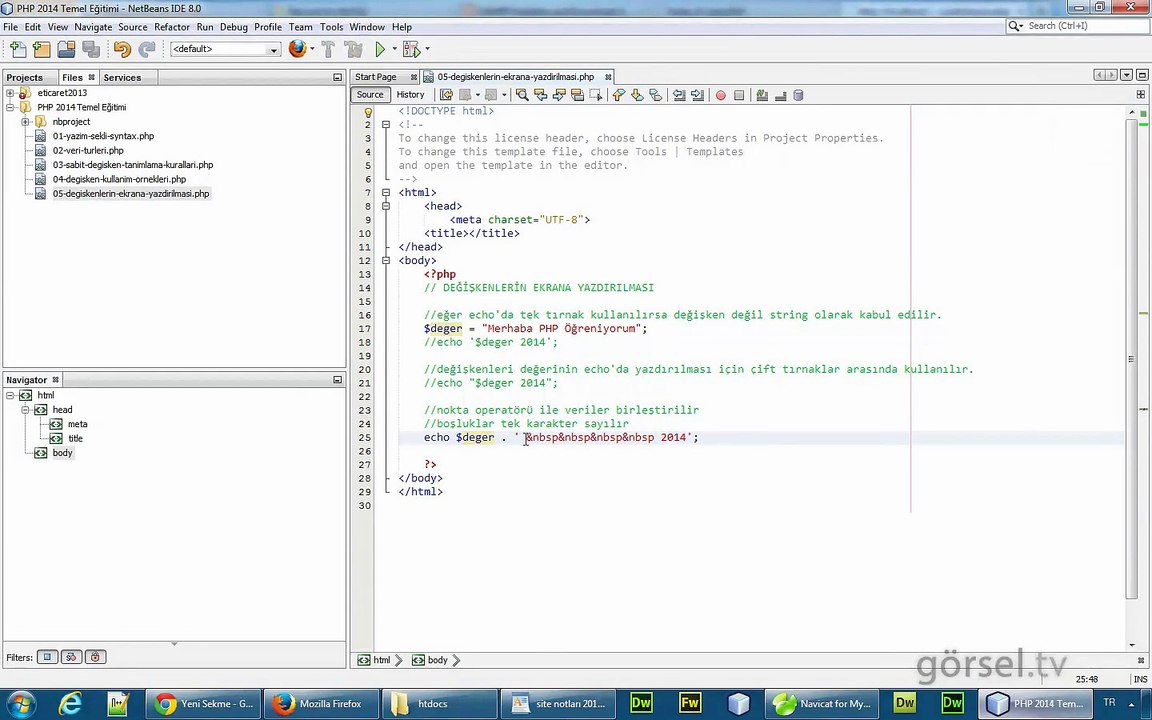Image resolution: width=1152 pixels, height=720 pixels.
Task: Run the project with the green play icon
Action: 380,49
